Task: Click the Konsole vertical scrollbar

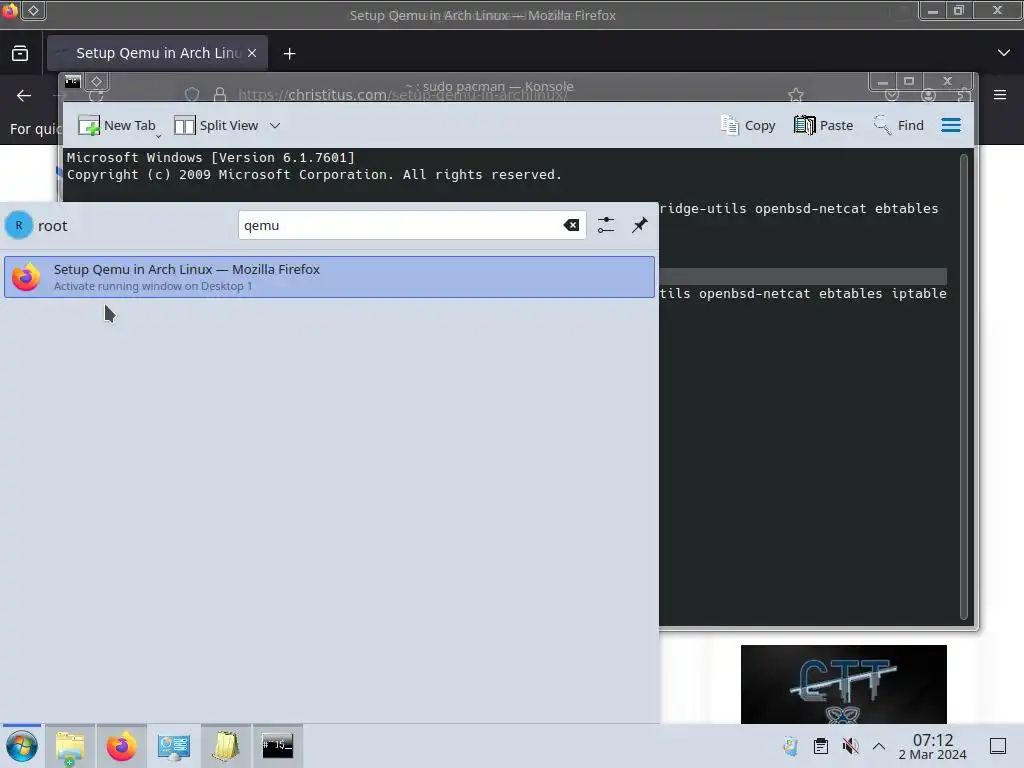Action: coord(963,386)
